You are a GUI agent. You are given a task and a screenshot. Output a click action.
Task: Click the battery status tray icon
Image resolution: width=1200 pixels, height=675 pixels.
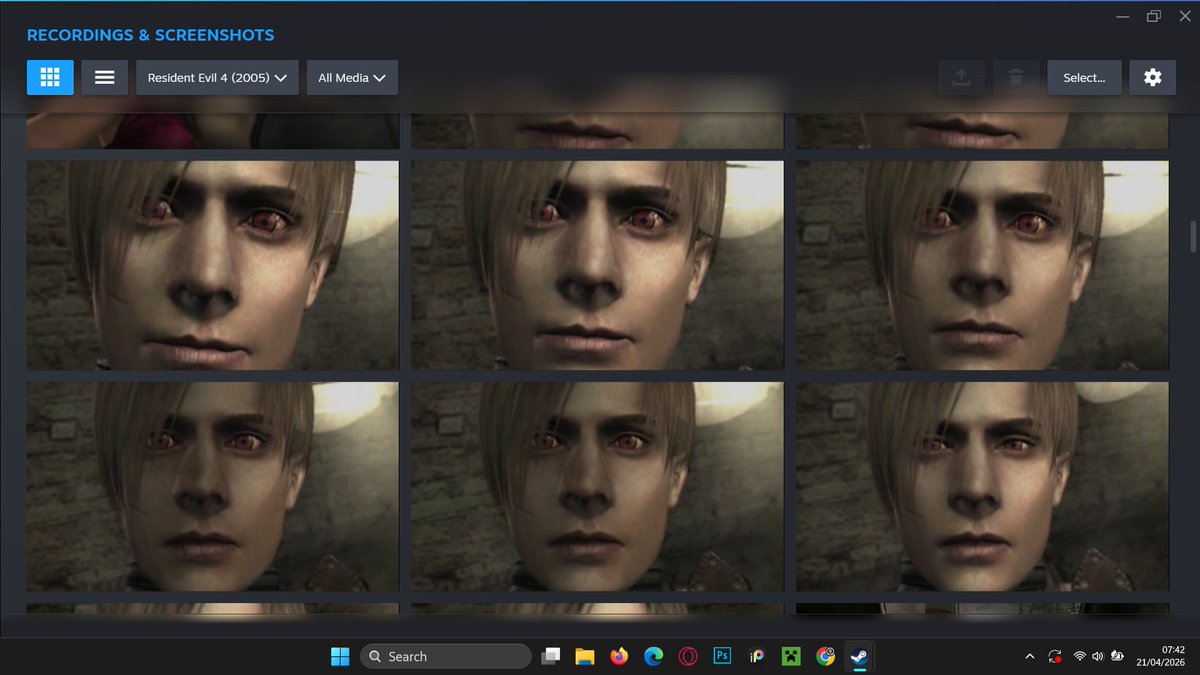point(1118,656)
